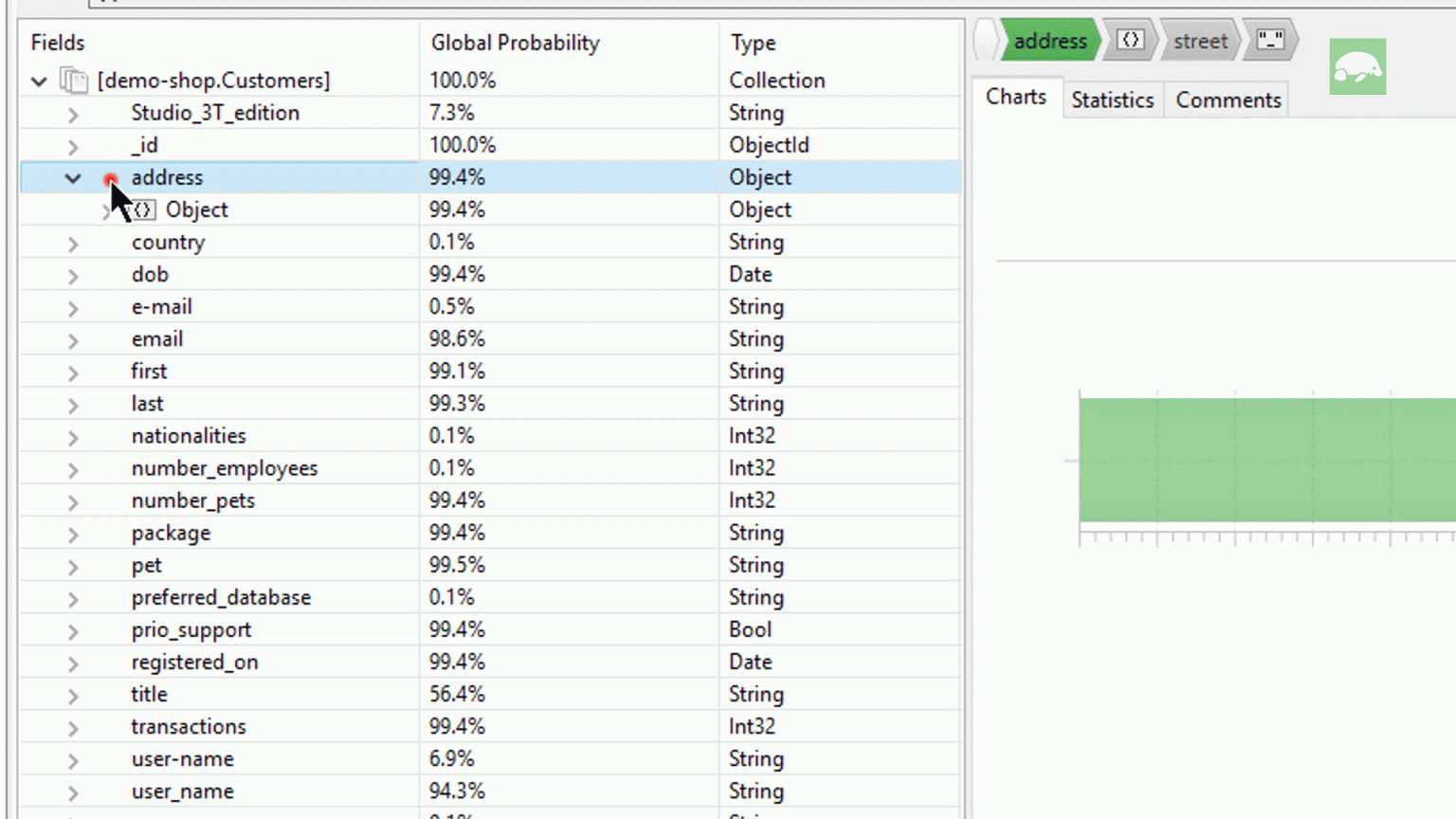Select the dob field name
The width and height of the screenshot is (1456, 819).
(150, 274)
